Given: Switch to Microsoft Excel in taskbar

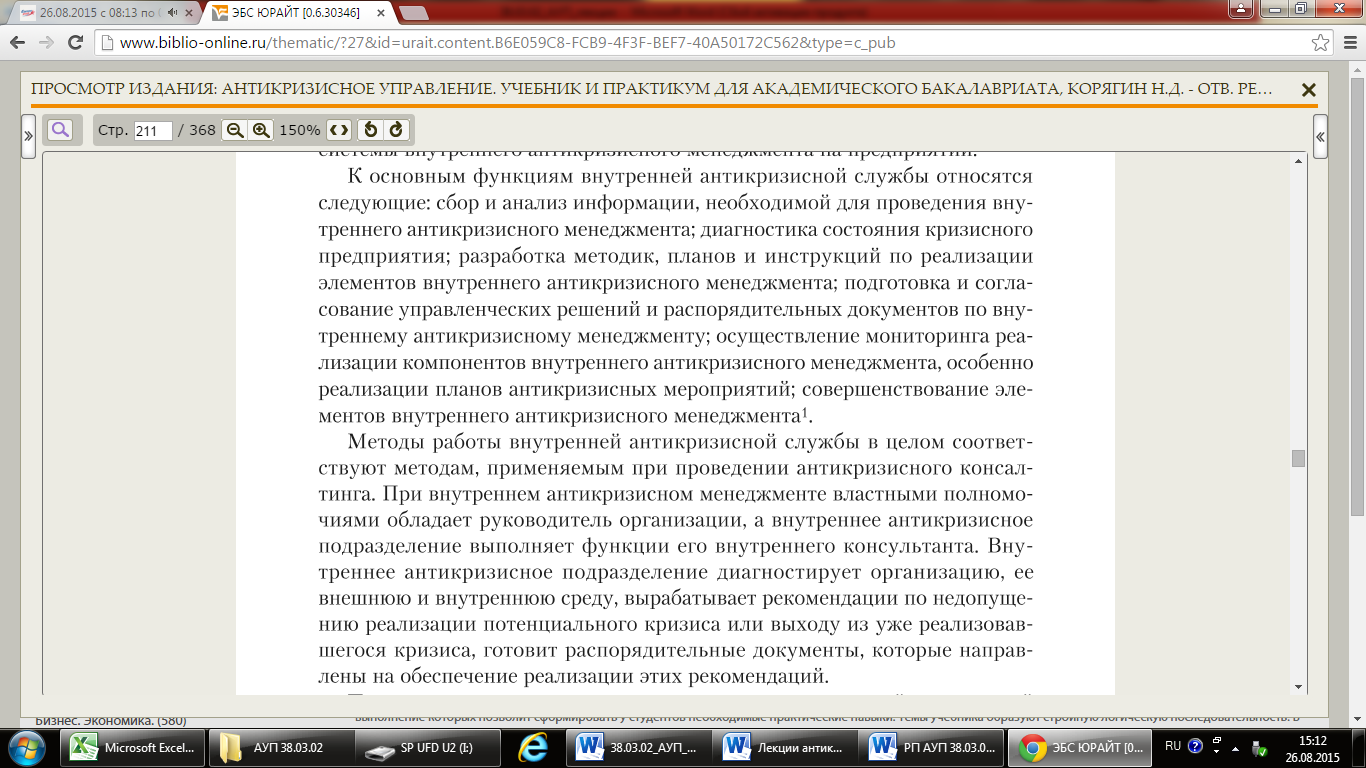Looking at the screenshot, I should click(133, 748).
